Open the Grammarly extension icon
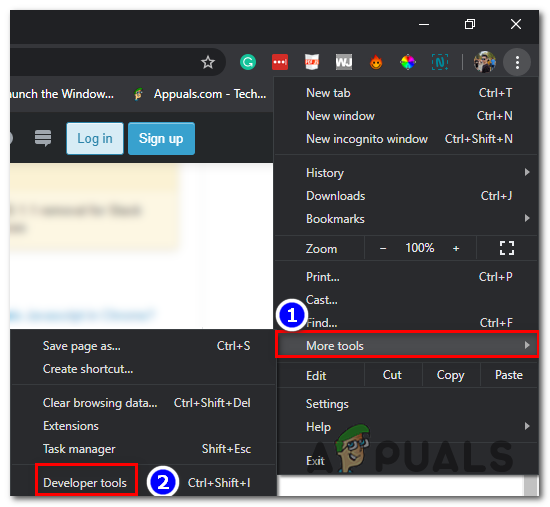The width and height of the screenshot is (550, 507). (248, 62)
